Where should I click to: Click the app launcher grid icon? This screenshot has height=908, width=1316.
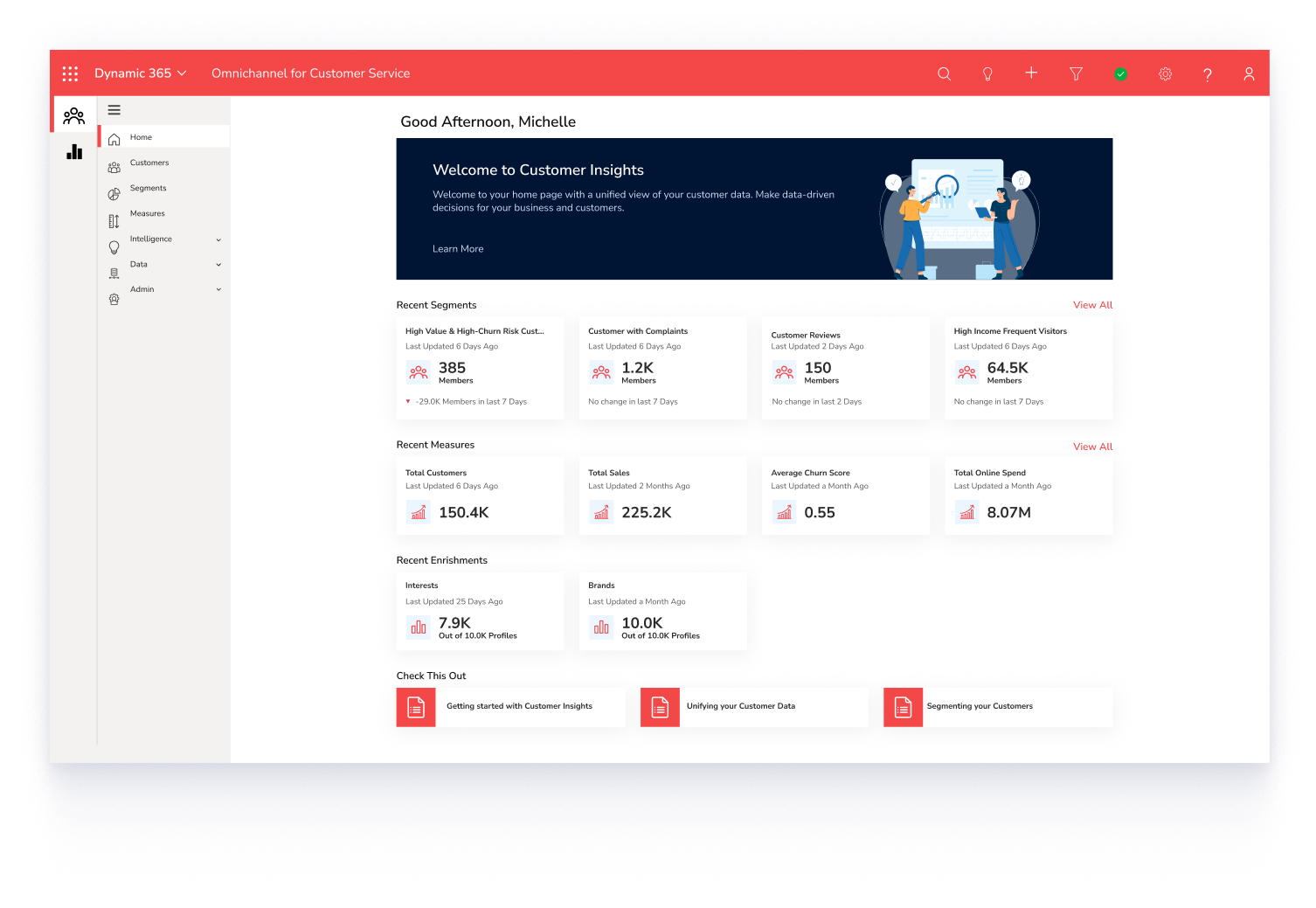[x=70, y=73]
